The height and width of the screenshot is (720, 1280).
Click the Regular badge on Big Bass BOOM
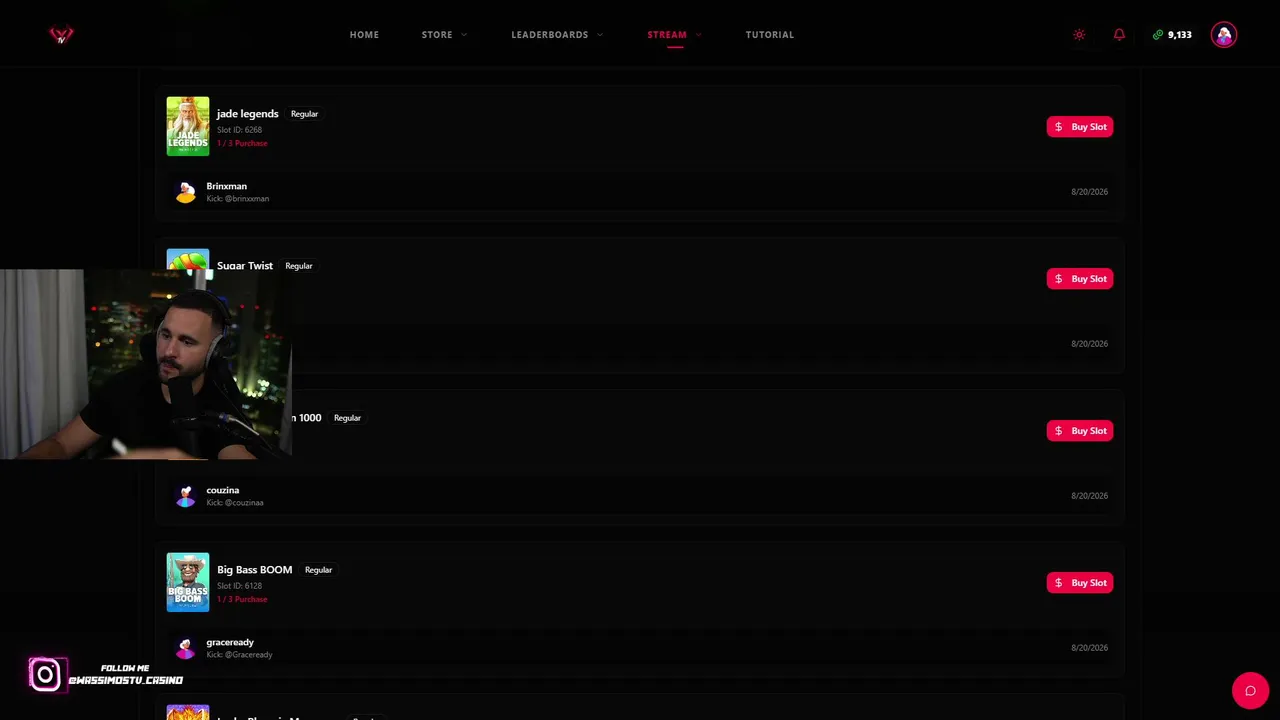tap(318, 570)
